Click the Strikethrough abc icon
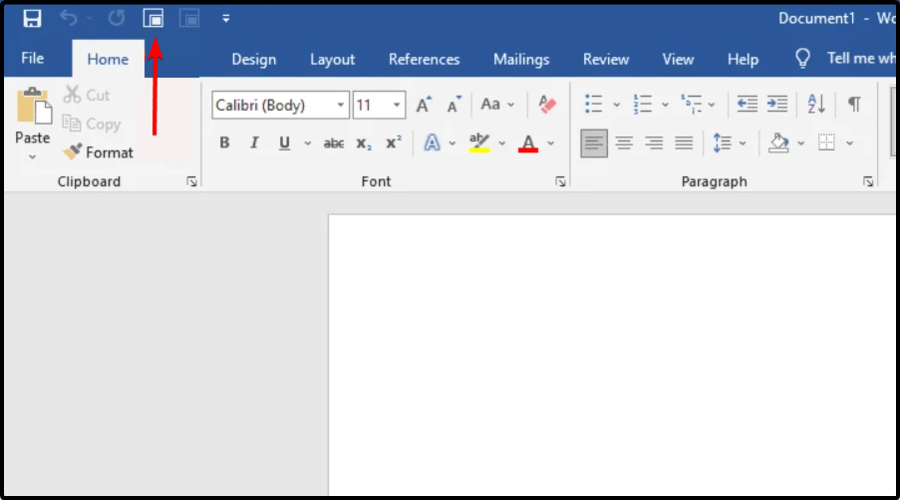The image size is (900, 500). [334, 143]
